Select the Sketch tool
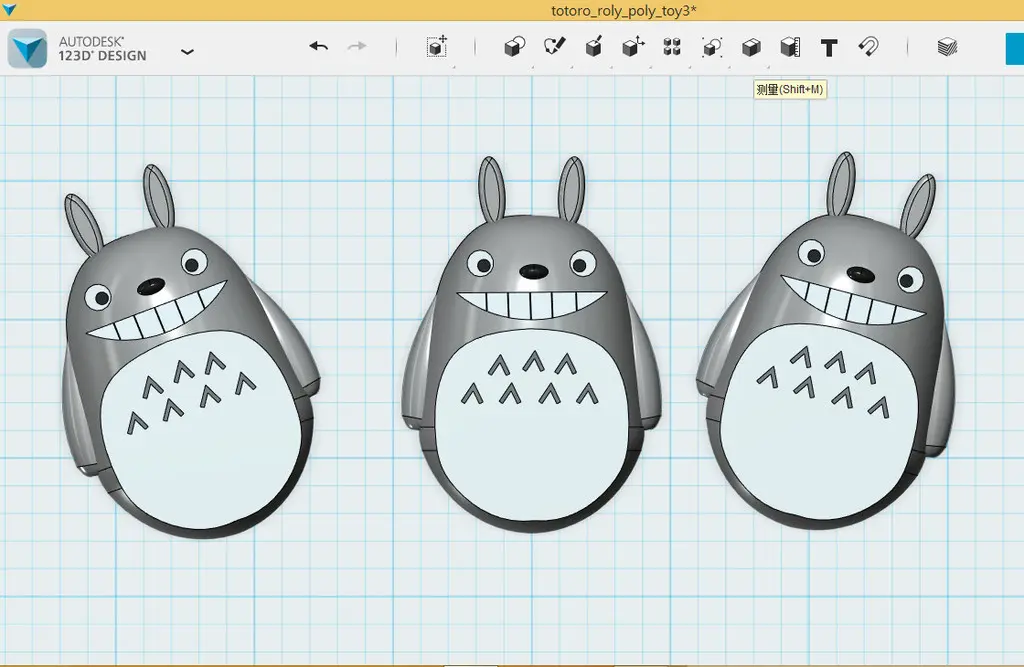 (x=554, y=47)
